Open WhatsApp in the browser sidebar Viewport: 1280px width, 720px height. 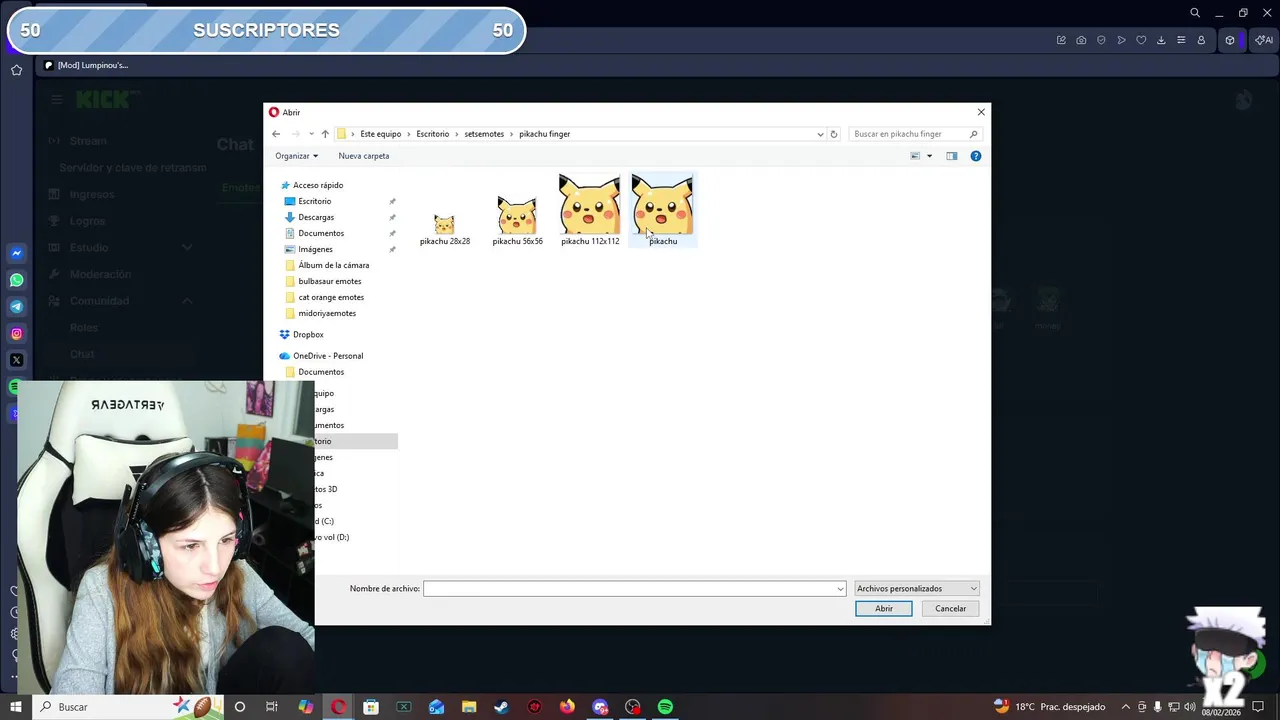(x=16, y=280)
